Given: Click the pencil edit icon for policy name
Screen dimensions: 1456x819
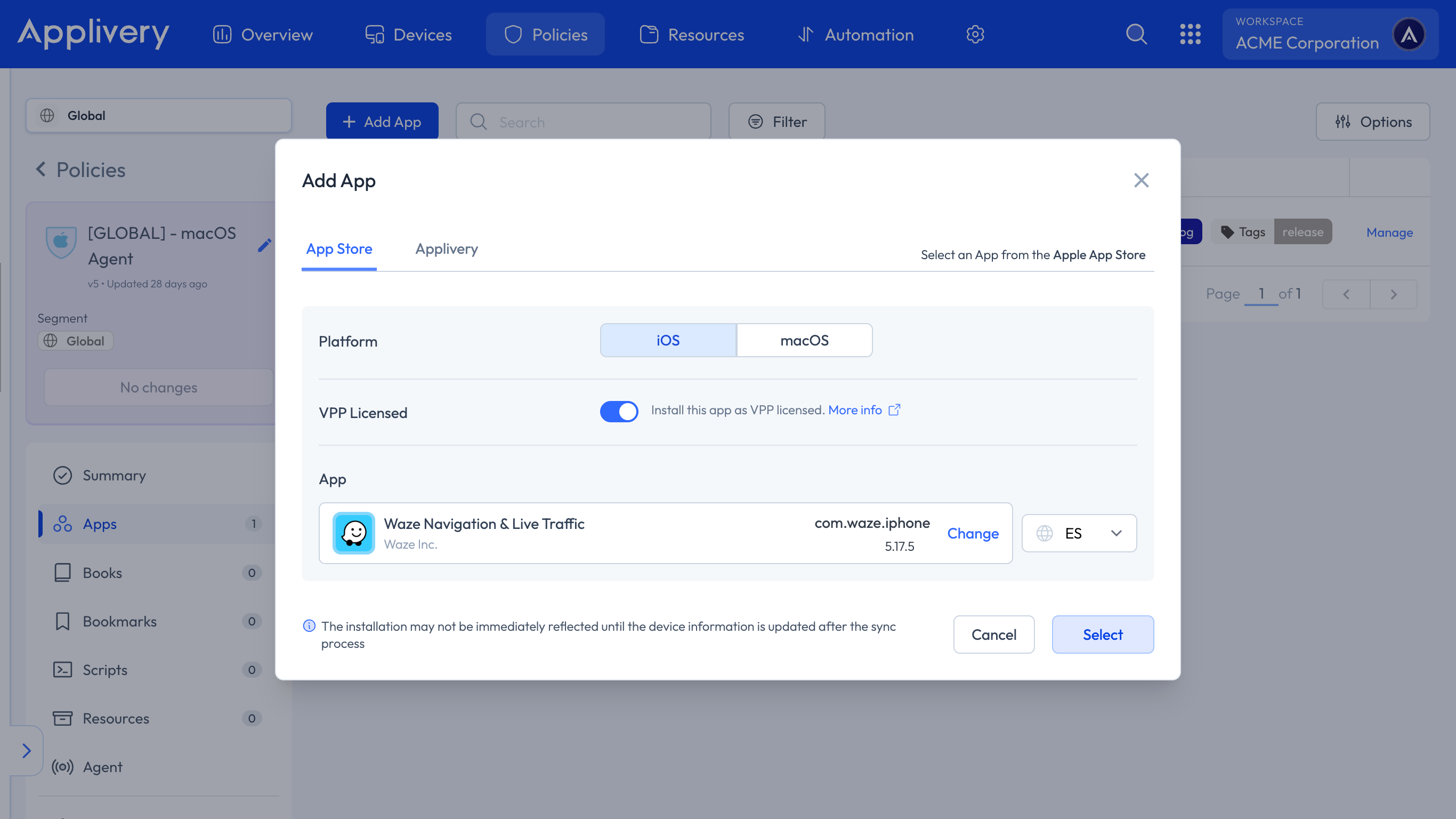Looking at the screenshot, I should point(264,245).
